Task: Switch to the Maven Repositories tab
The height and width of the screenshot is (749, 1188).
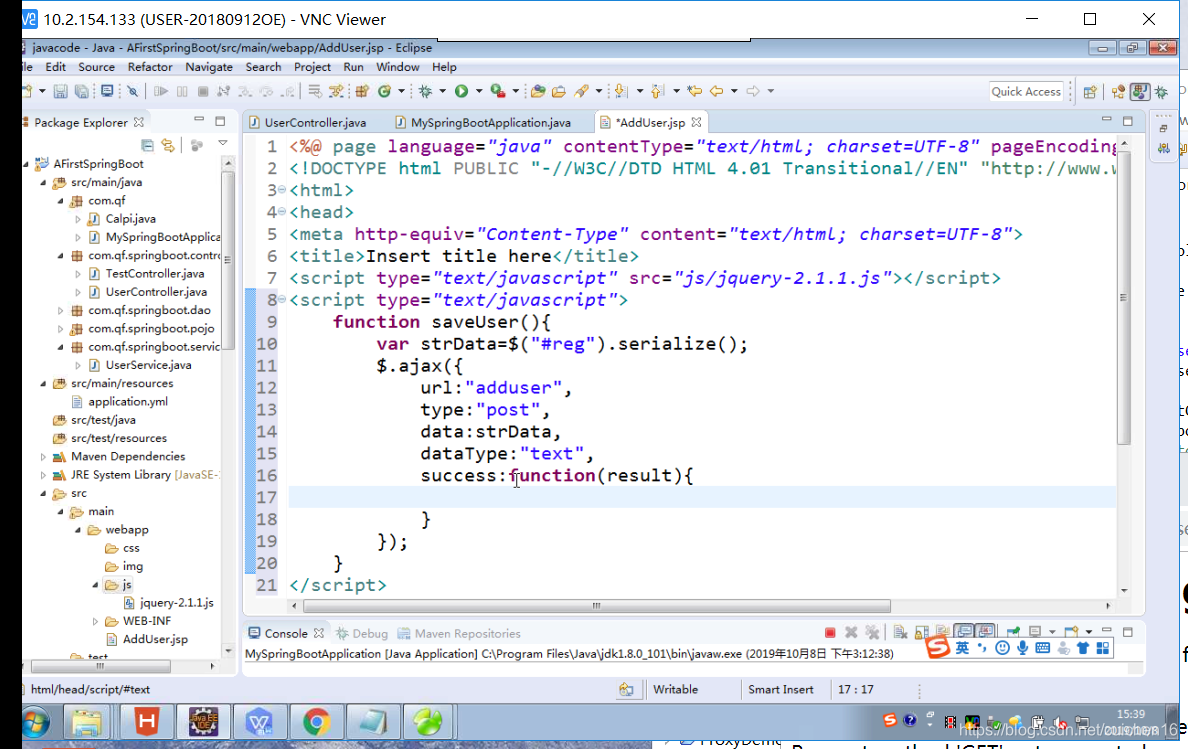Action: point(459,634)
